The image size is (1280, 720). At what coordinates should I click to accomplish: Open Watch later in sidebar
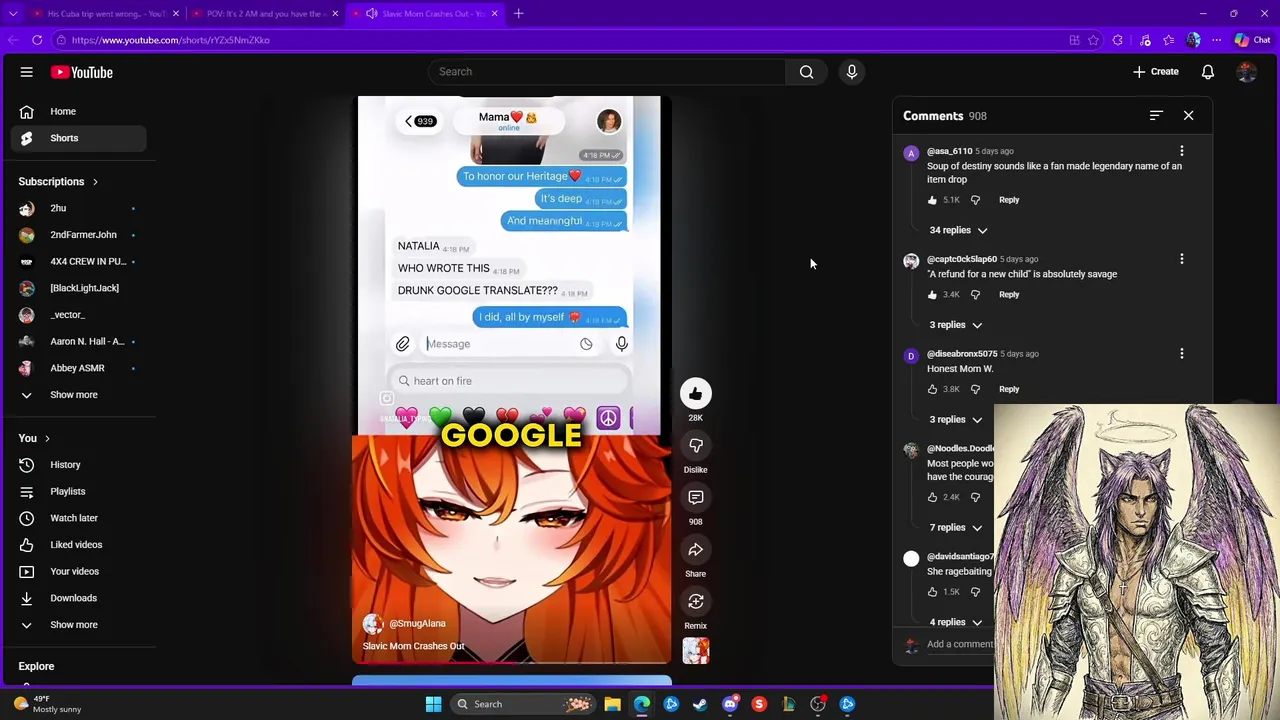(79, 518)
